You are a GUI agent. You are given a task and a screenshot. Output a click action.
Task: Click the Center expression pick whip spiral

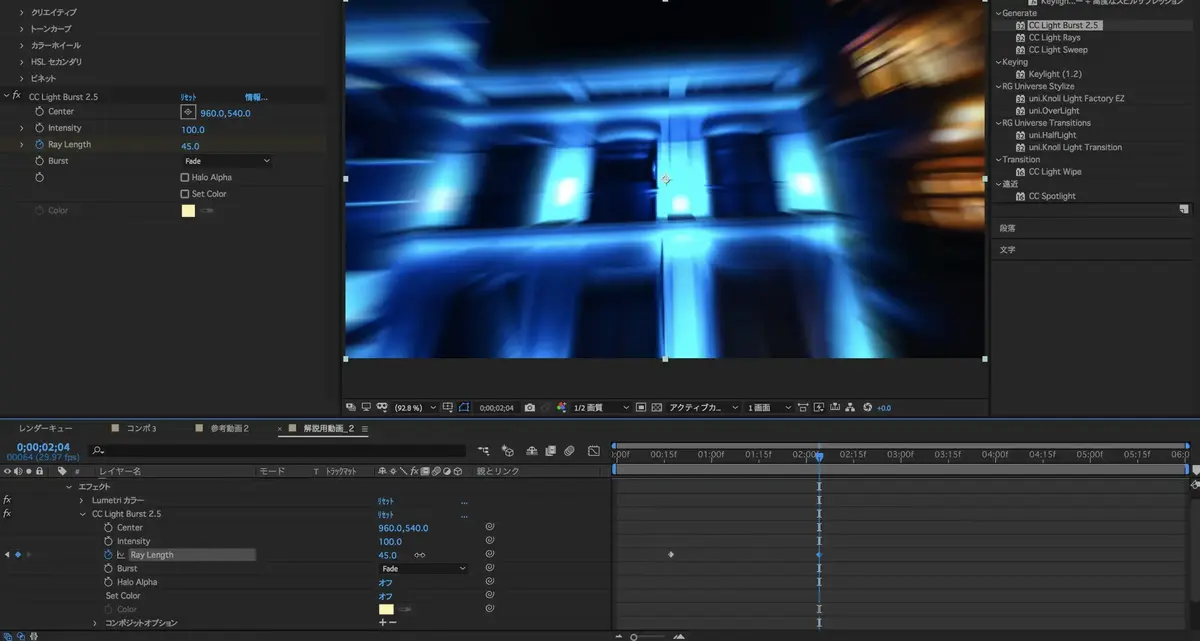(x=490, y=527)
